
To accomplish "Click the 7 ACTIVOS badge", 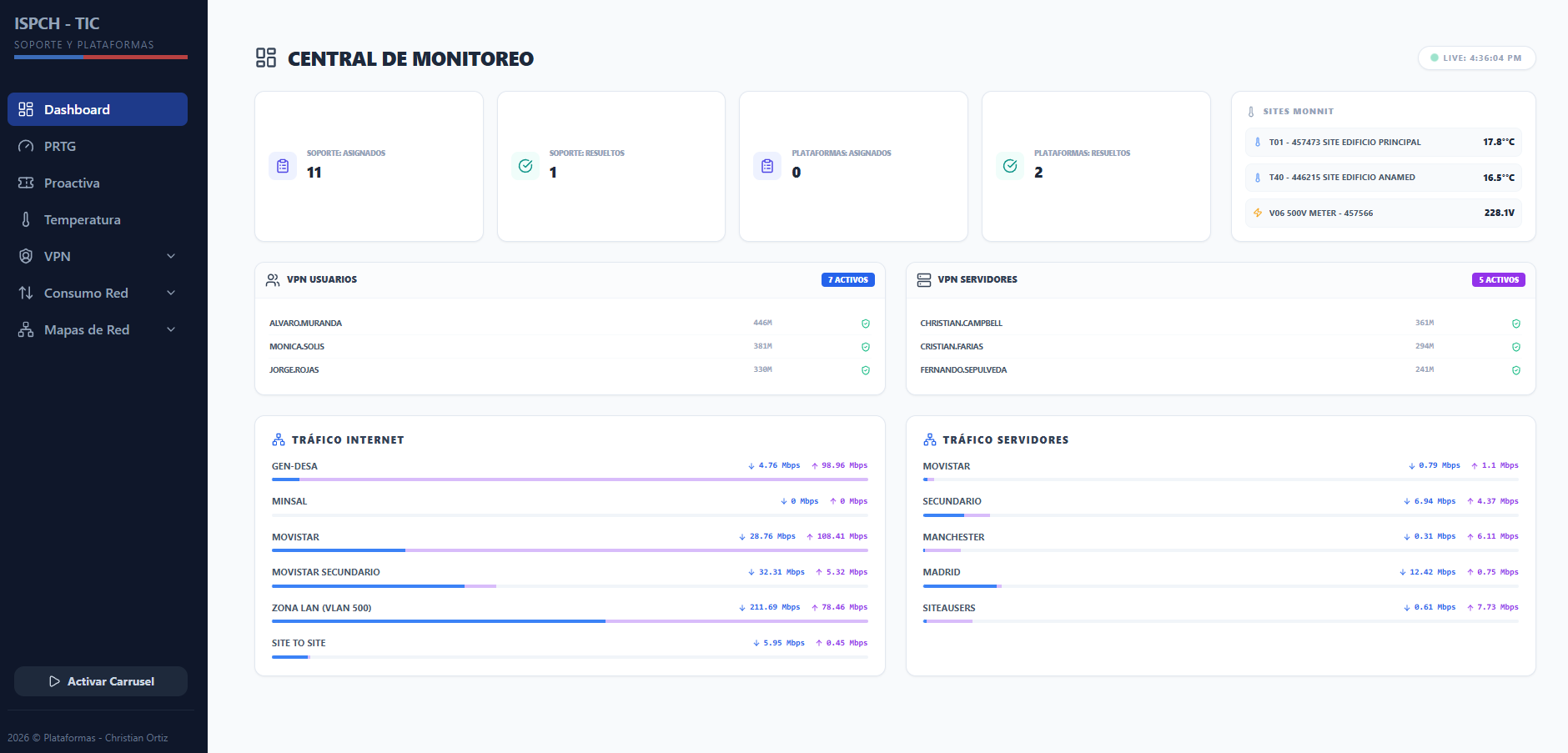I will [x=848, y=280].
